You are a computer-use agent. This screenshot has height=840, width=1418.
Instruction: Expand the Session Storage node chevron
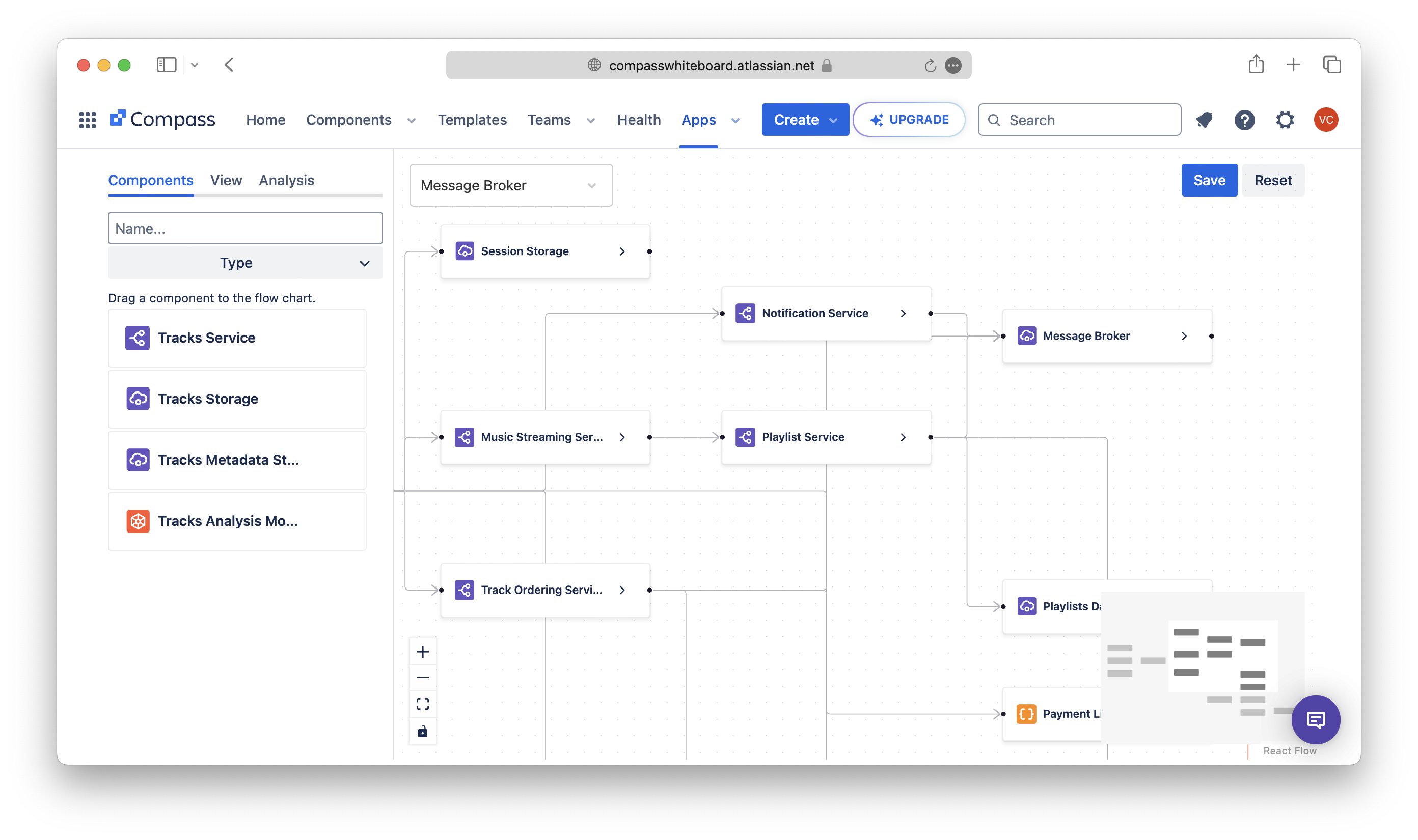point(622,251)
